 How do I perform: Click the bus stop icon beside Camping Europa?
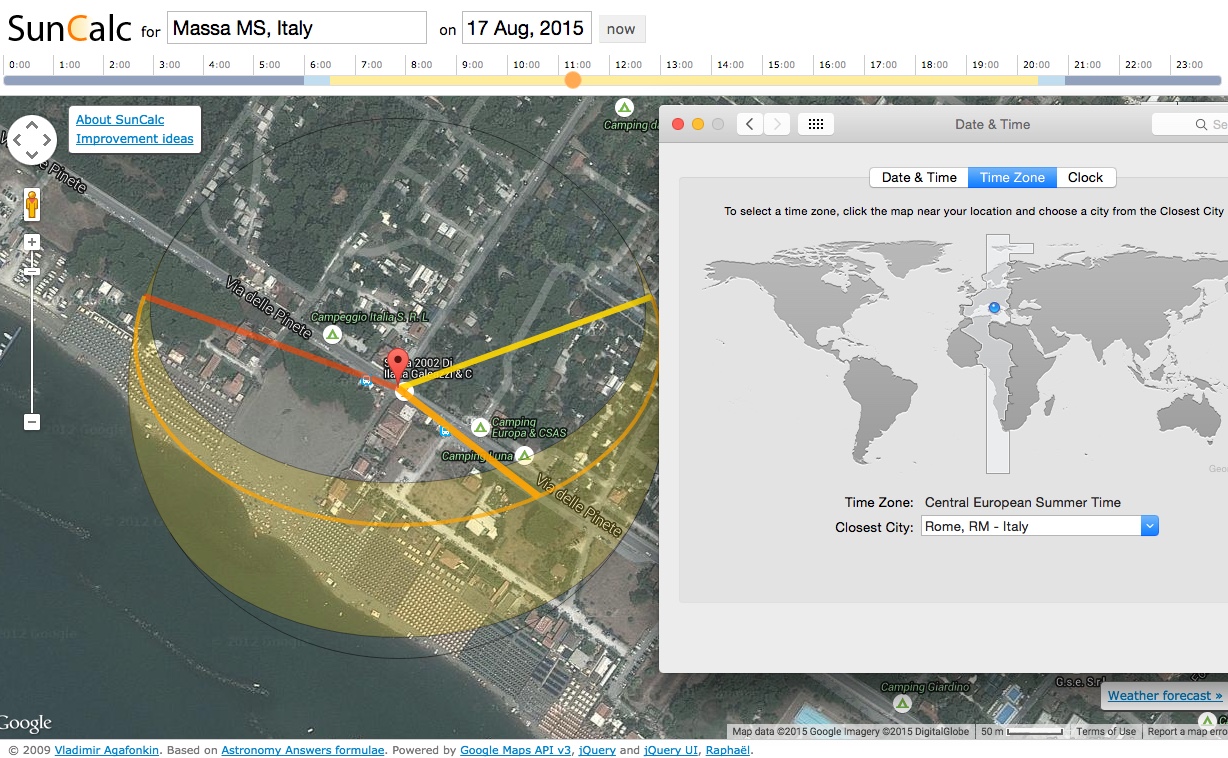click(x=444, y=430)
